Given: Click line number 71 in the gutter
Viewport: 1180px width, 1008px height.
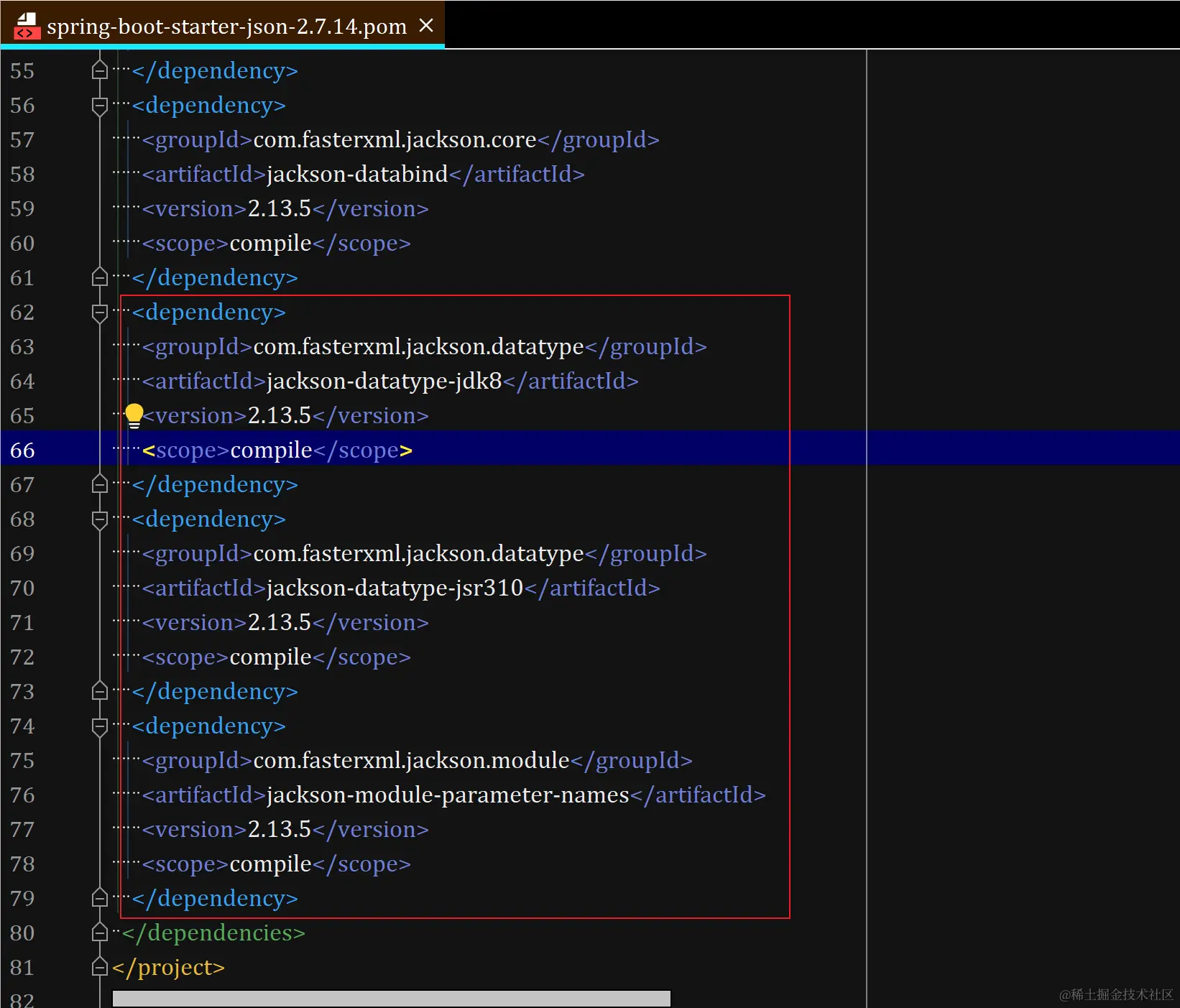Looking at the screenshot, I should [22, 622].
